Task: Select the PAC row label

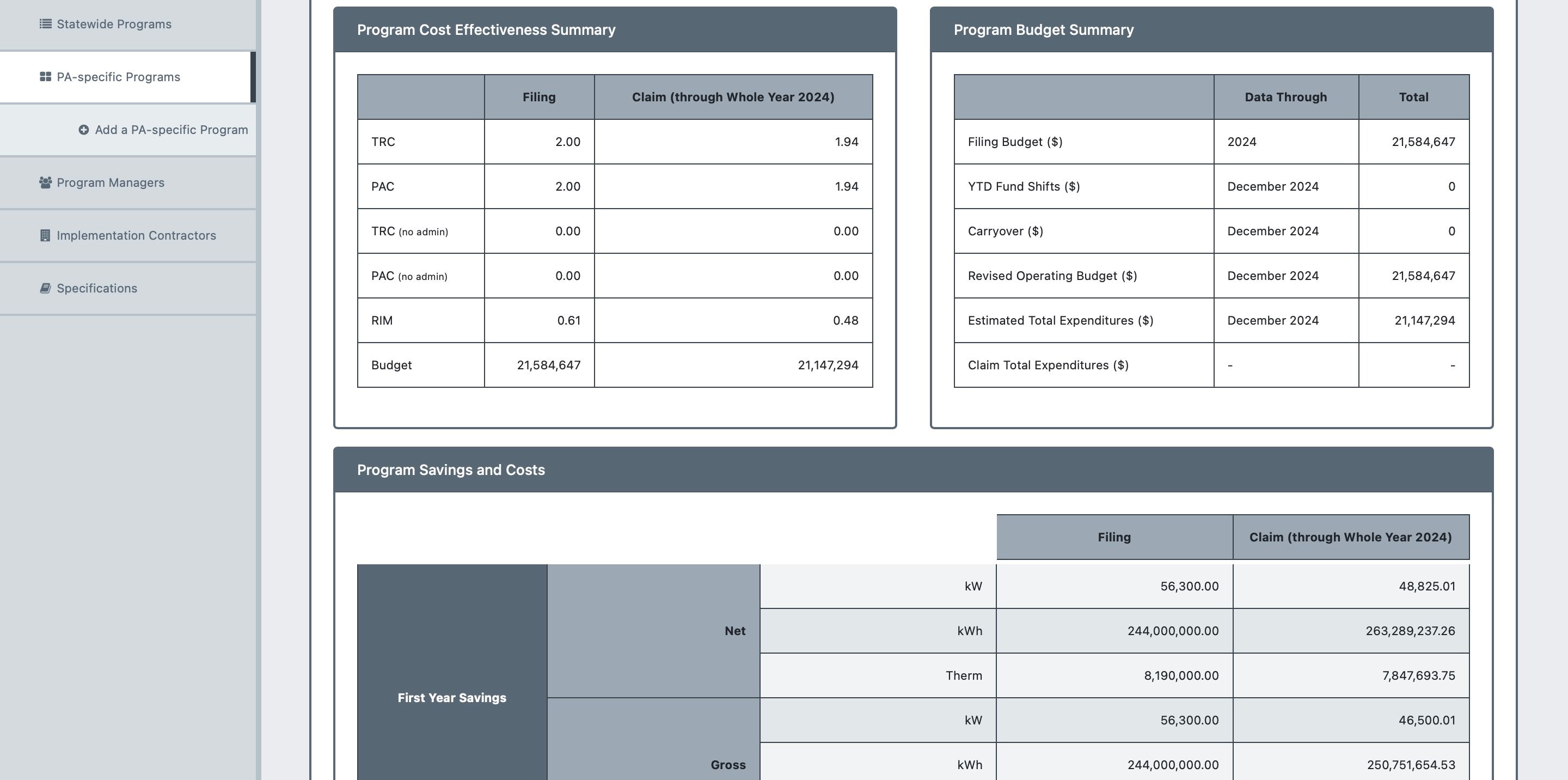Action: [382, 186]
